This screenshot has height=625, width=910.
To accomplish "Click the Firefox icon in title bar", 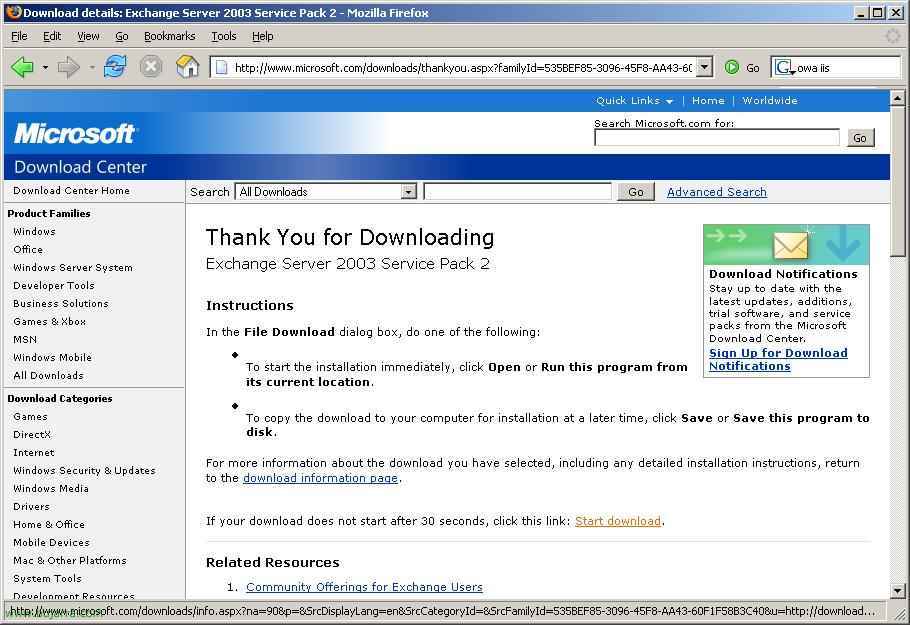I will click(x=13, y=12).
